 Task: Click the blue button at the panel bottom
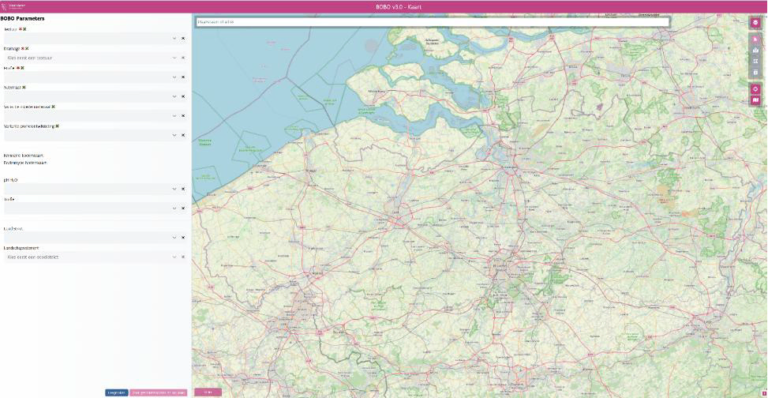pos(117,393)
